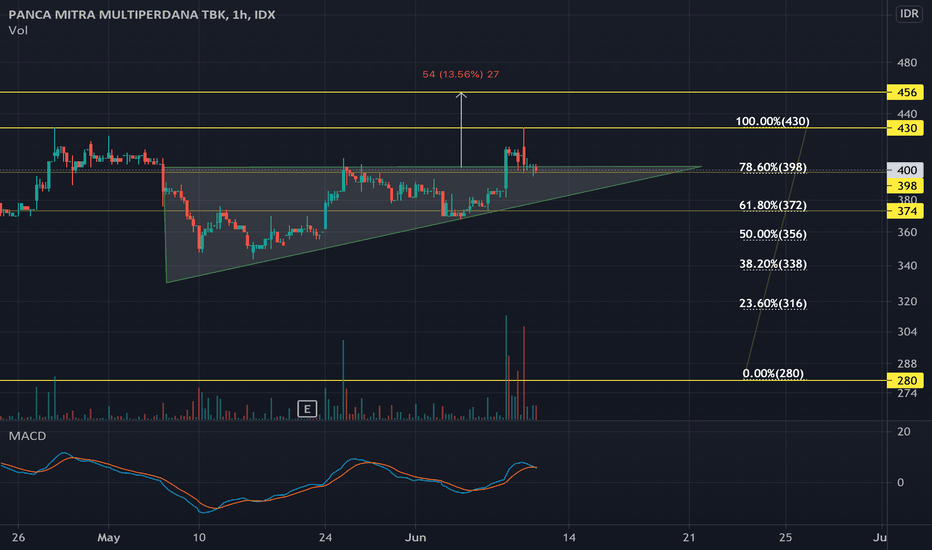
Task: Click the MACD indicator label
Action: pyautogui.click(x=27, y=436)
